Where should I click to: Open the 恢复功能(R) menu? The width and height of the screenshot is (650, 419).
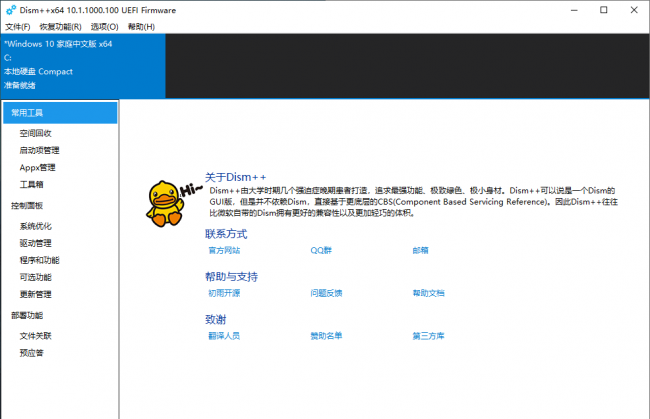[61, 27]
